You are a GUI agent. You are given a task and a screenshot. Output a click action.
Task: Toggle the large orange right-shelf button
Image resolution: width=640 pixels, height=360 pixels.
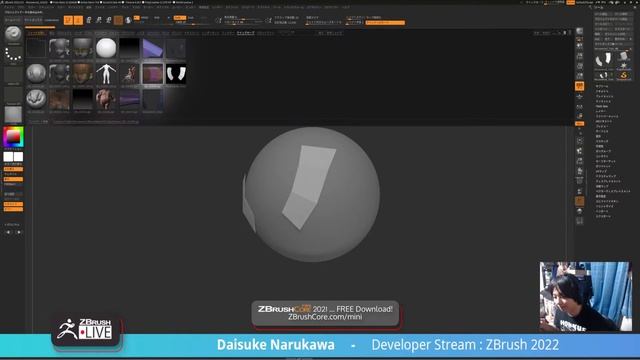(580, 86)
